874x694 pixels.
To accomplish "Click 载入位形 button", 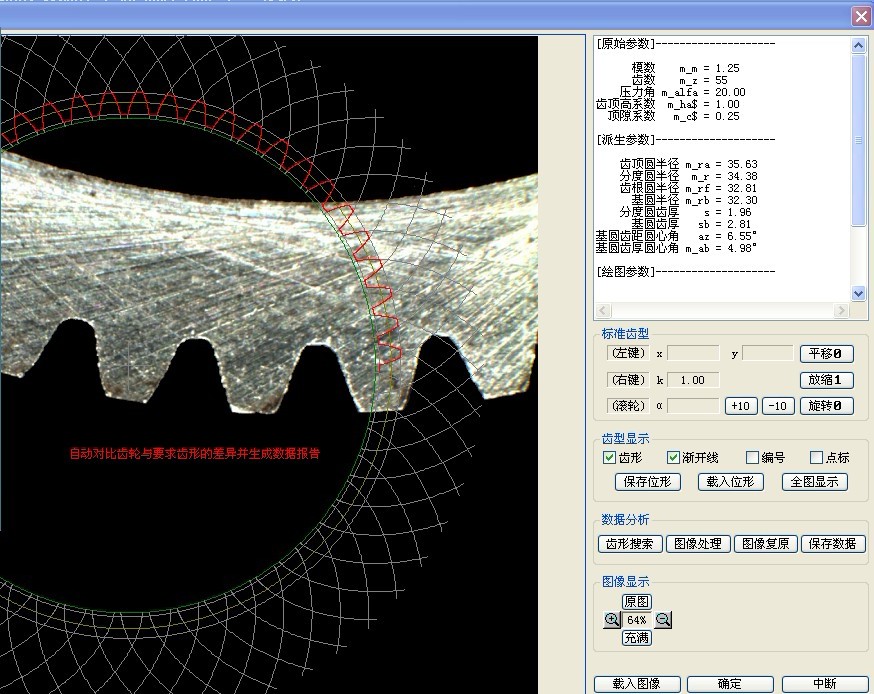I will 731,482.
